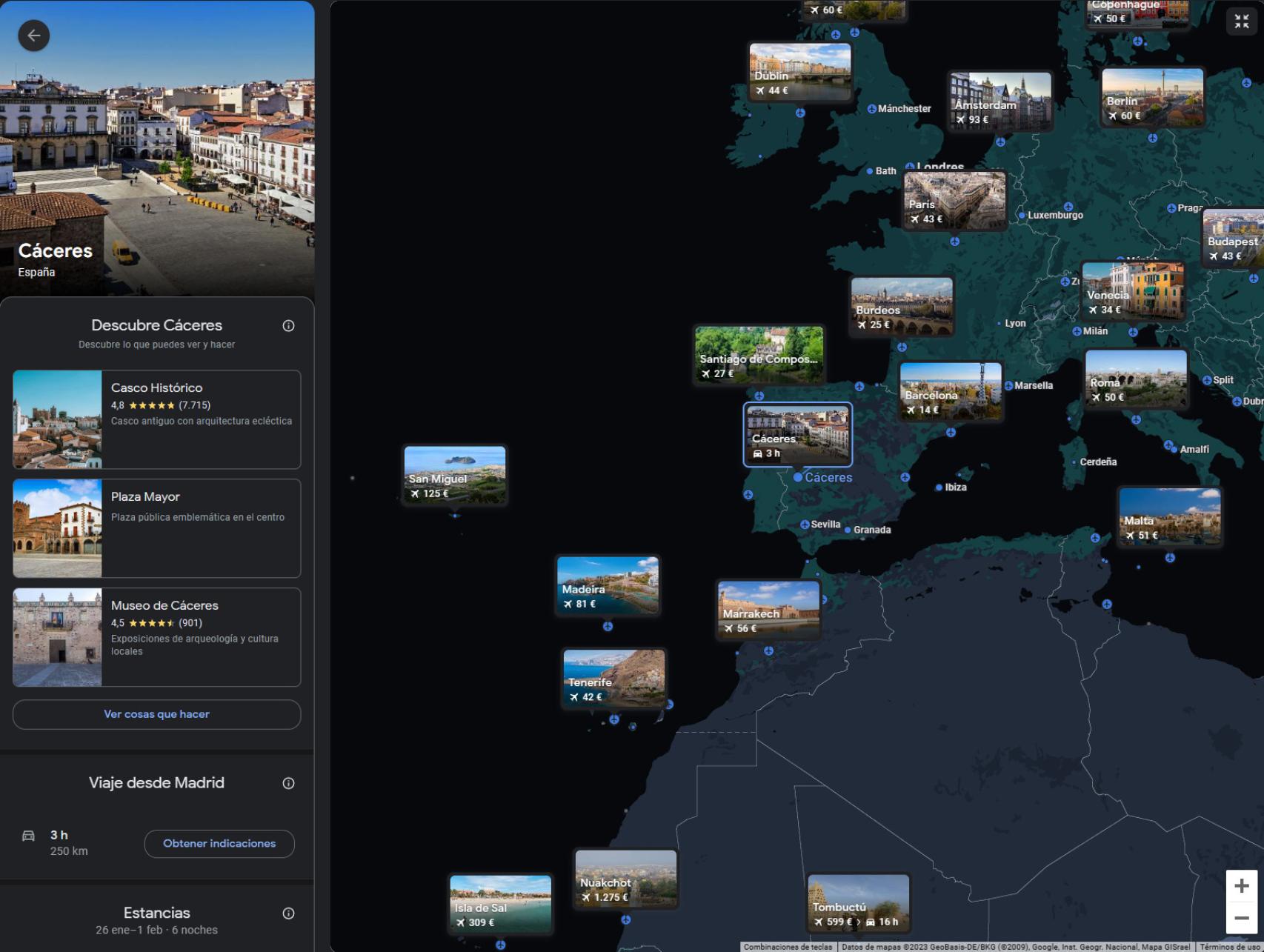Collapse the fullscreen map view icon
This screenshot has width=1264, height=952.
click(1242, 21)
